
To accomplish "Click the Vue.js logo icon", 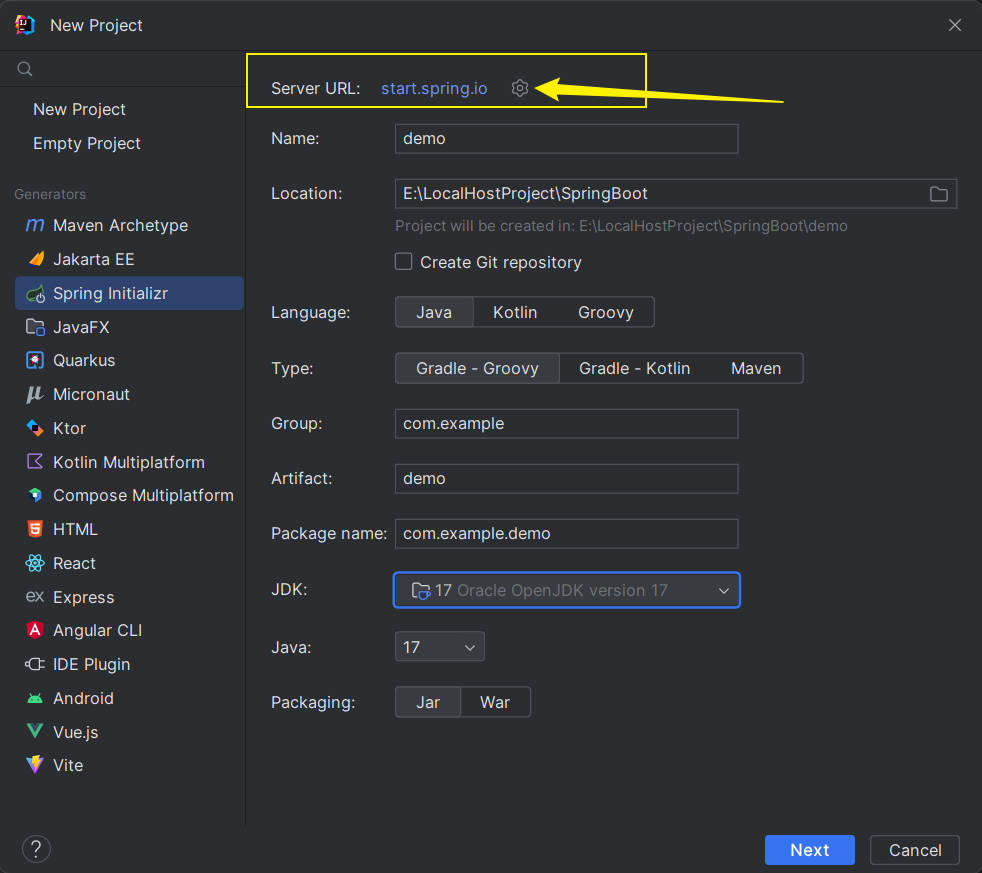I will click(35, 731).
